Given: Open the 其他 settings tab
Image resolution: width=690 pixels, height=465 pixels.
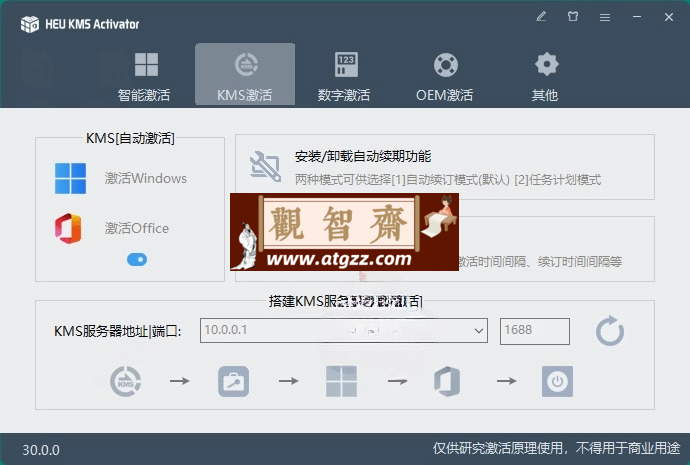Looking at the screenshot, I should [x=546, y=75].
